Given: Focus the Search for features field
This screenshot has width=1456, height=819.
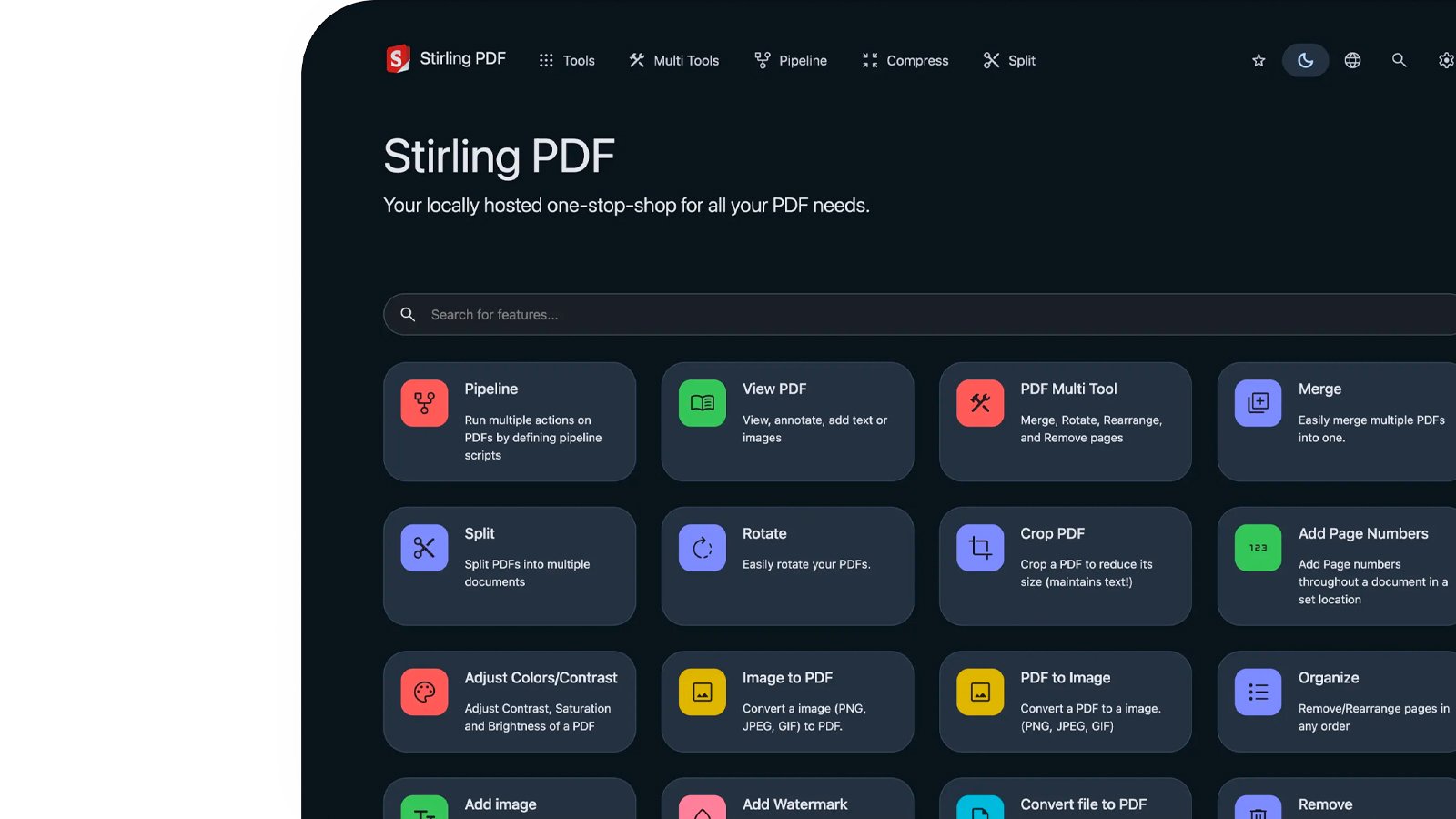Looking at the screenshot, I should [919, 314].
